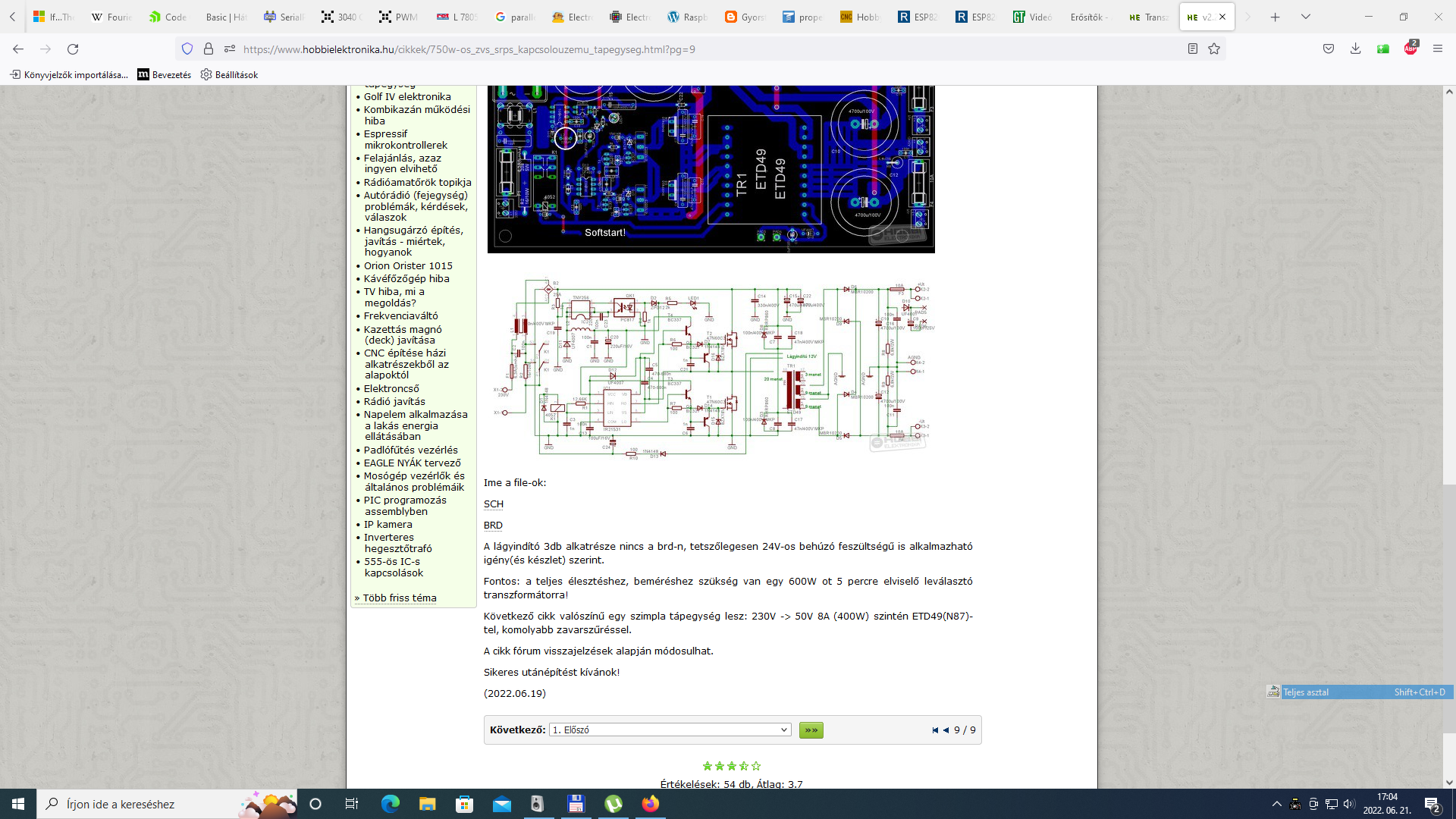
Task: Jump to first article page icon
Action: [x=935, y=730]
